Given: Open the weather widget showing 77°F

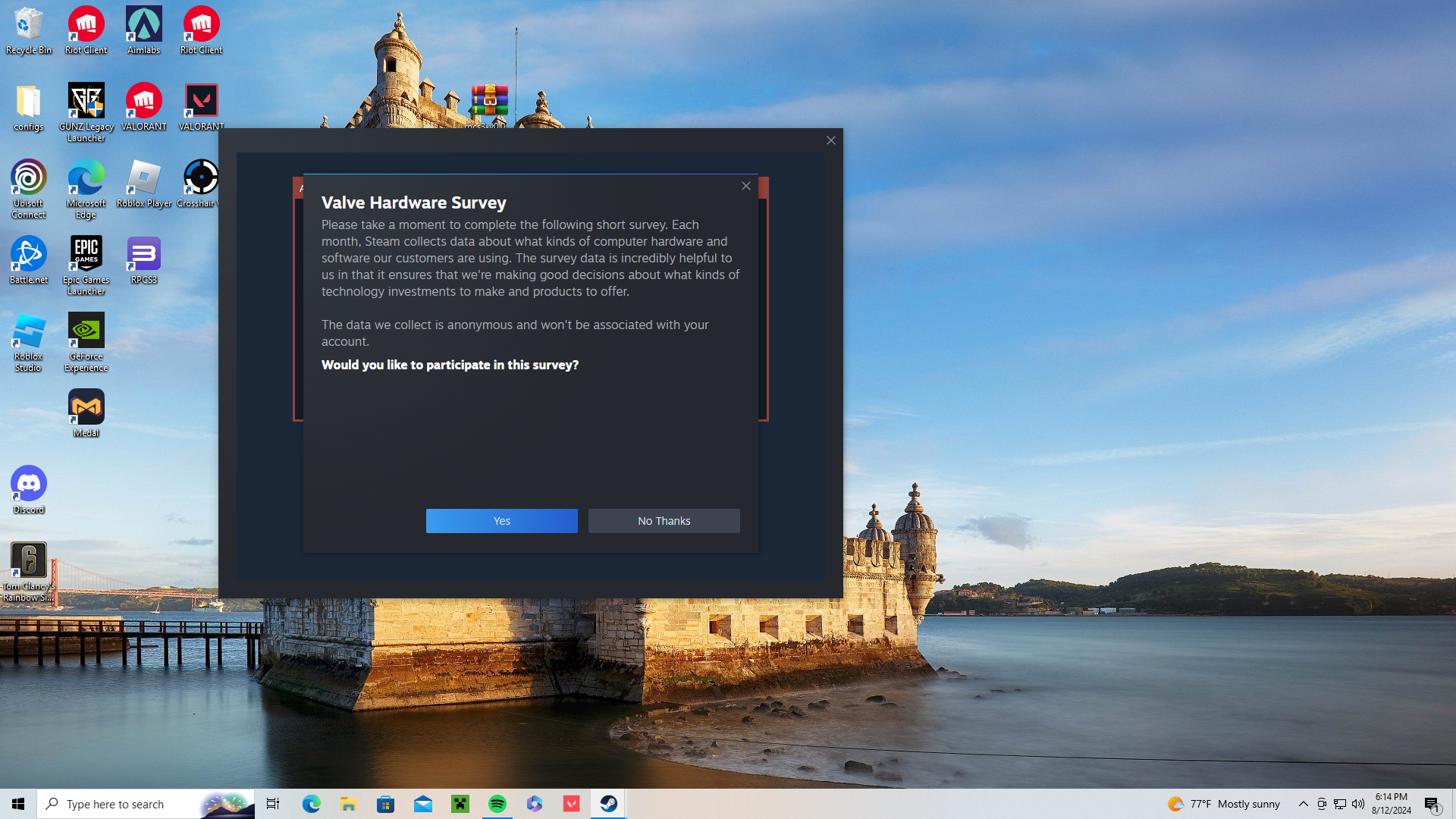Looking at the screenshot, I should pyautogui.click(x=1224, y=804).
